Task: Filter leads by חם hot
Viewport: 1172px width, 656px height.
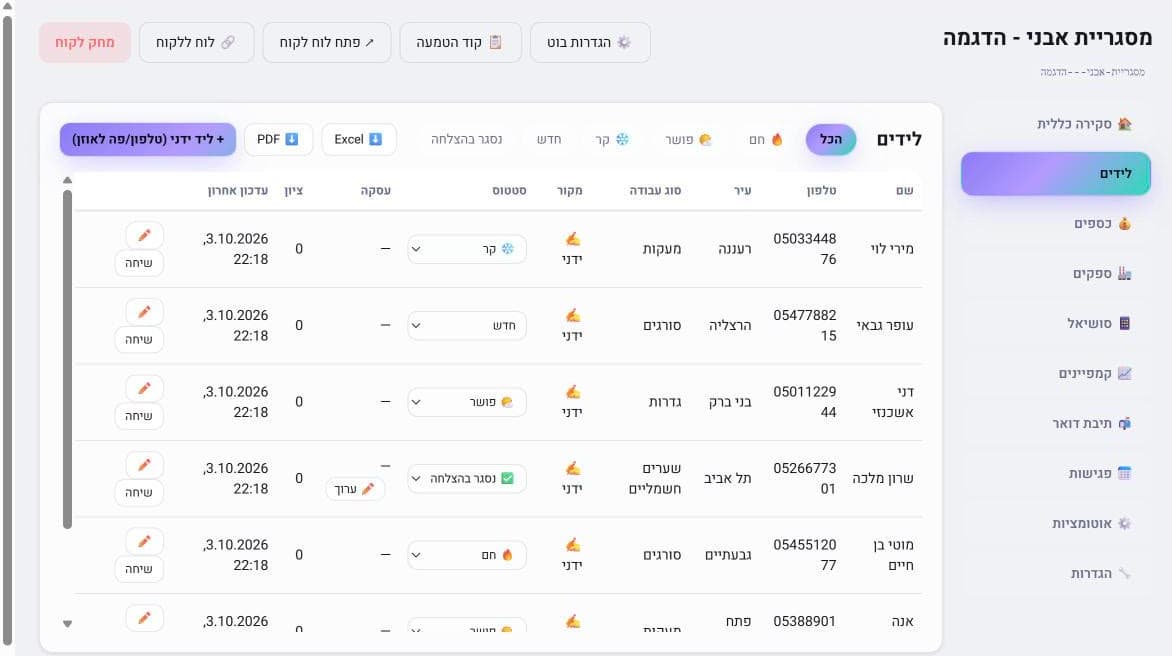Action: pyautogui.click(x=766, y=140)
